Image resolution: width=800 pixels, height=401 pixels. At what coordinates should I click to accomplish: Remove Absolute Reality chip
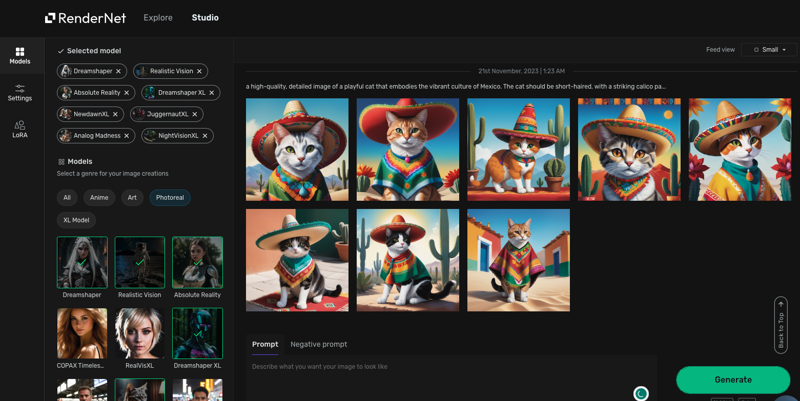pyautogui.click(x=127, y=93)
